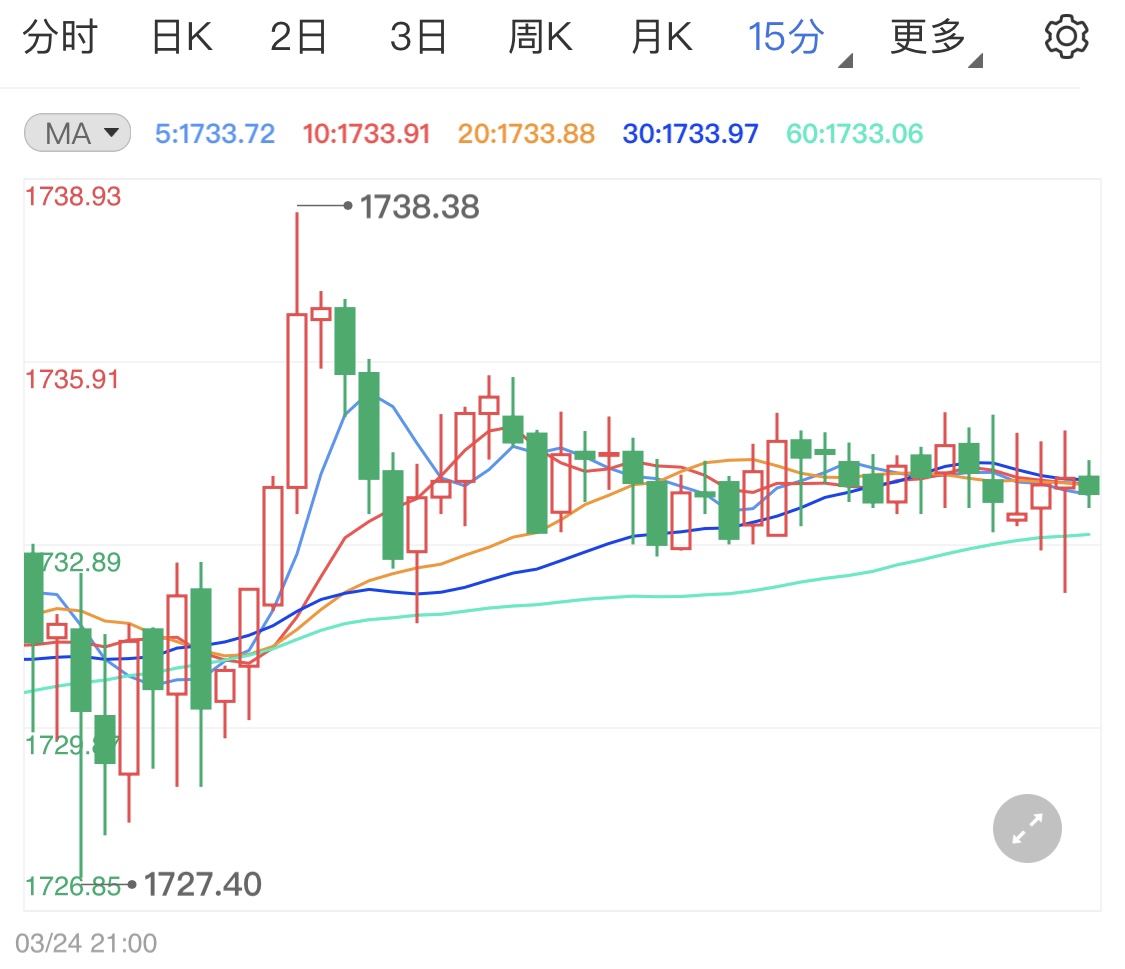Screen dimensions: 1125x969
Task: Expand the 15分 interval dropdown arrow
Action: 845,61
